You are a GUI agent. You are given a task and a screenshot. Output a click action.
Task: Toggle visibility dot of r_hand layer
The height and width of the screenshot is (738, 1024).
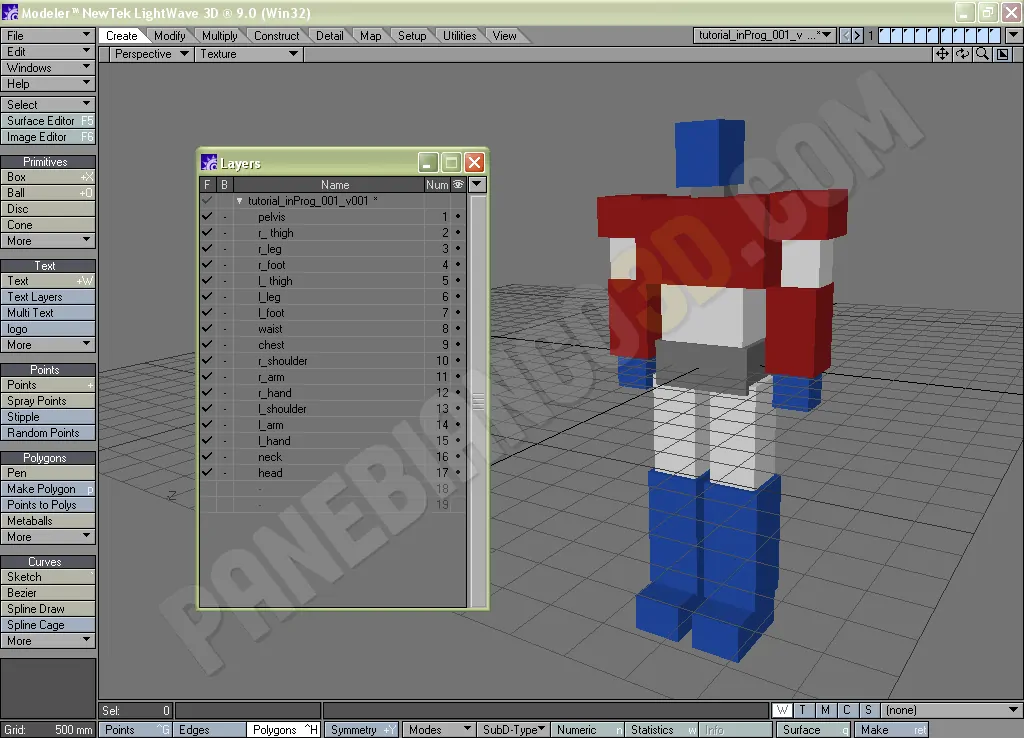pos(458,393)
